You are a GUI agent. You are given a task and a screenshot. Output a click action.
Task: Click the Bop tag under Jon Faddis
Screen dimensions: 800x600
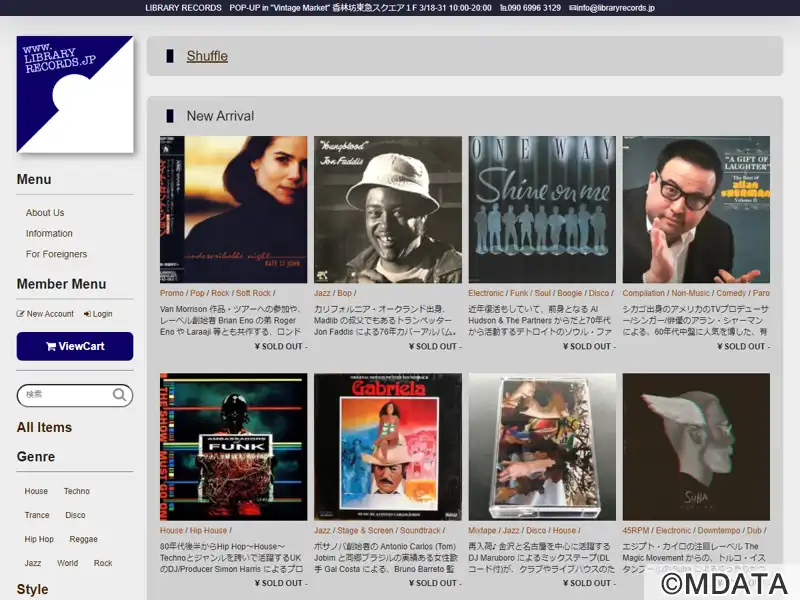click(x=344, y=293)
